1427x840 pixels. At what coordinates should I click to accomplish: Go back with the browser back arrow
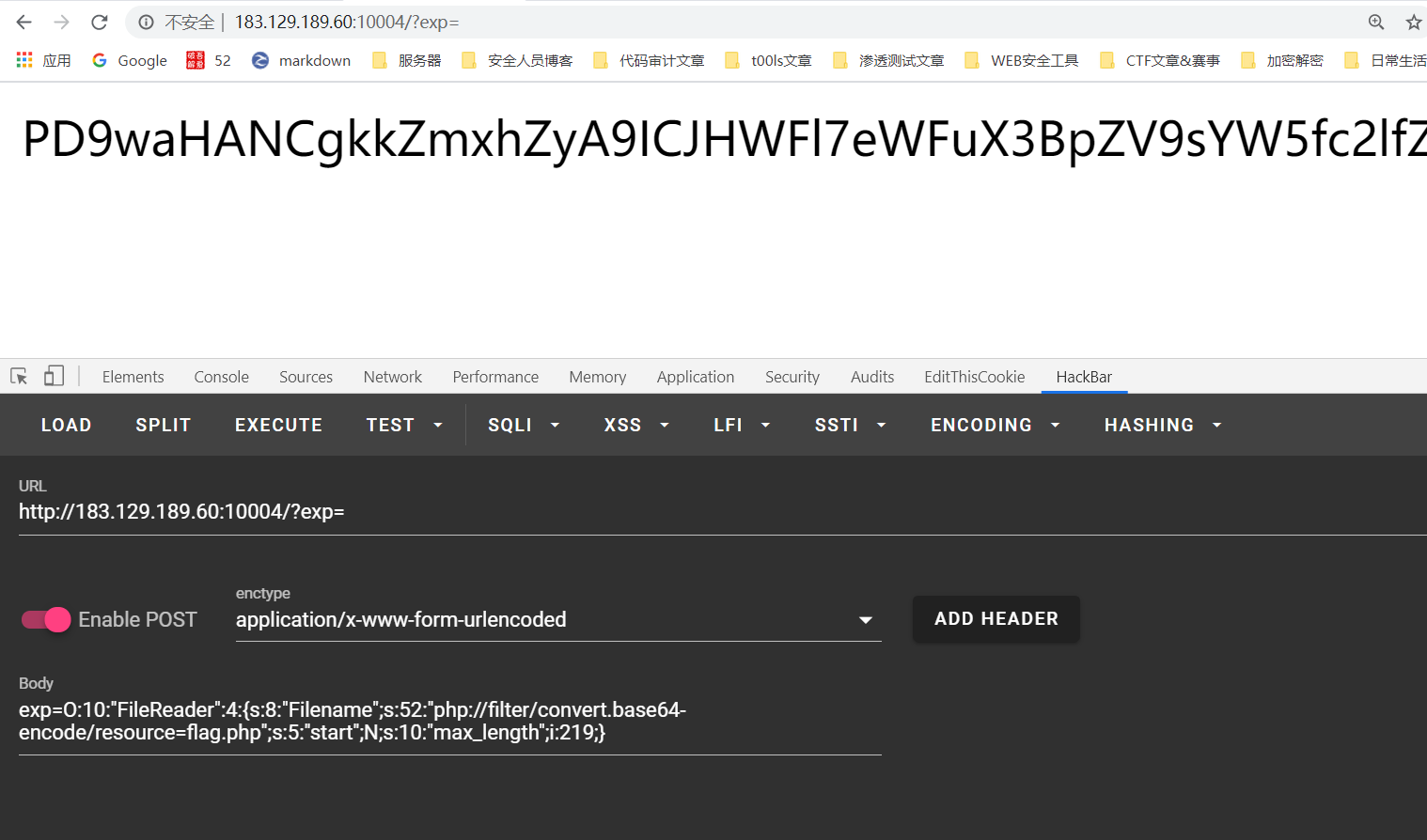tap(24, 22)
